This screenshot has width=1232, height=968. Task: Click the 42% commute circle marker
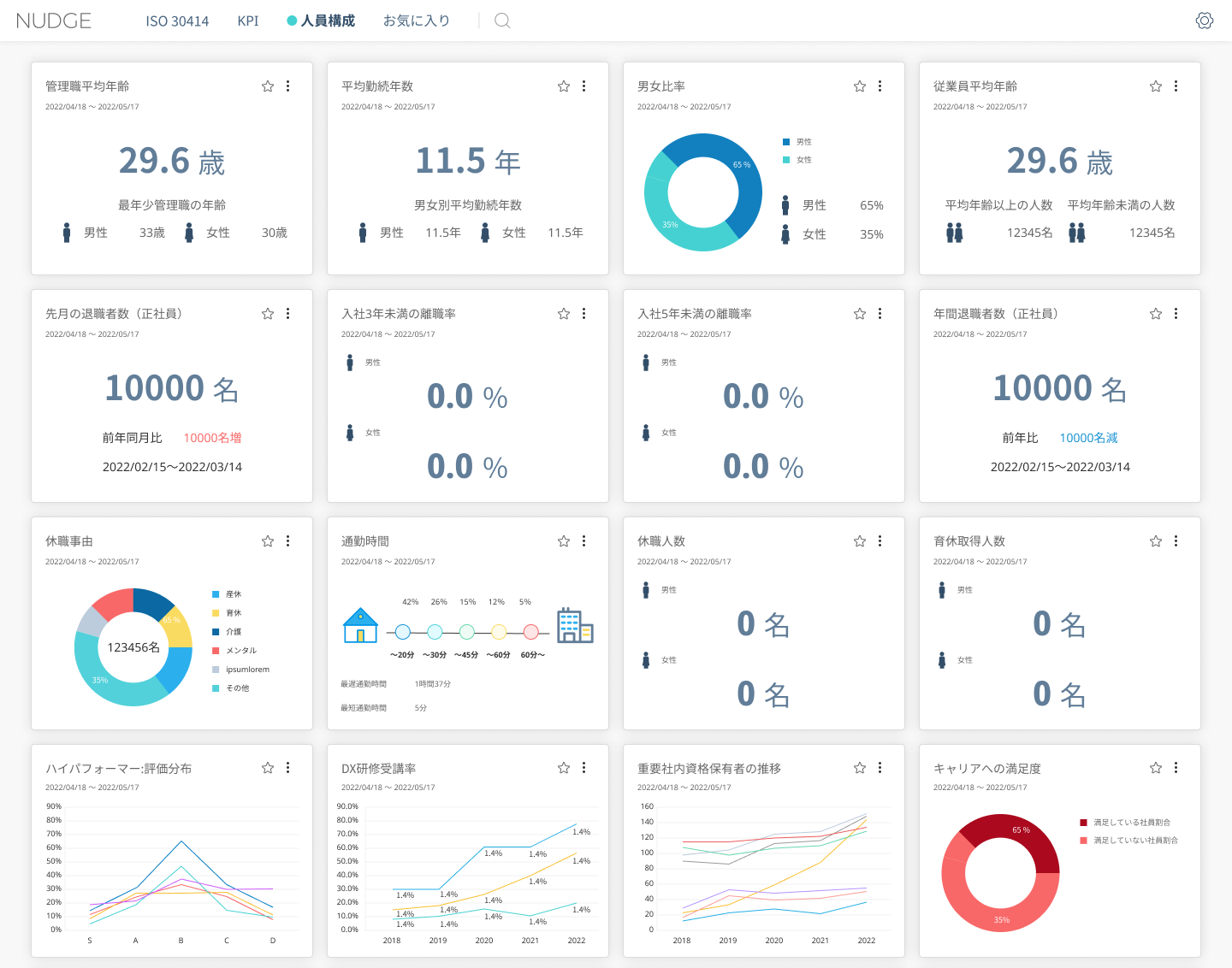click(403, 632)
